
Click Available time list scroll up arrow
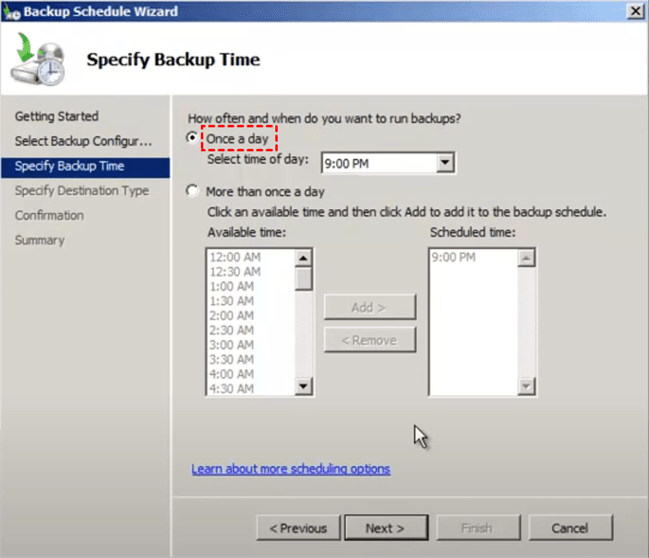[x=303, y=258]
